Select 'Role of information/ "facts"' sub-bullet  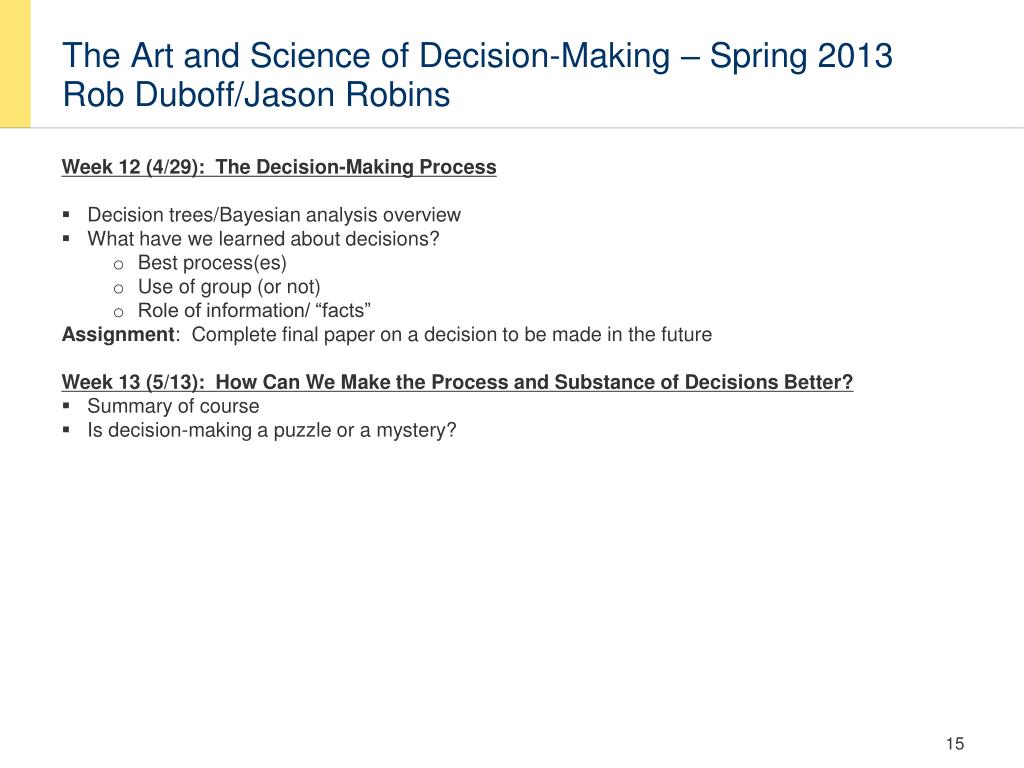[254, 310]
